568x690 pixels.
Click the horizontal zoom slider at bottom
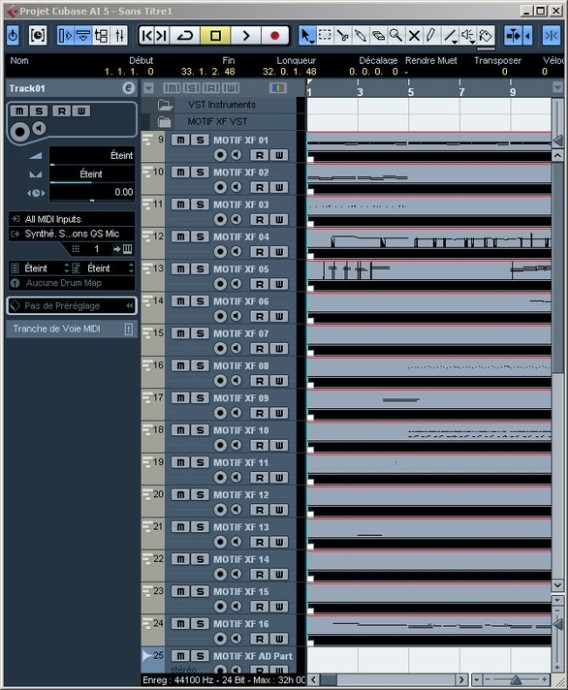click(515, 680)
